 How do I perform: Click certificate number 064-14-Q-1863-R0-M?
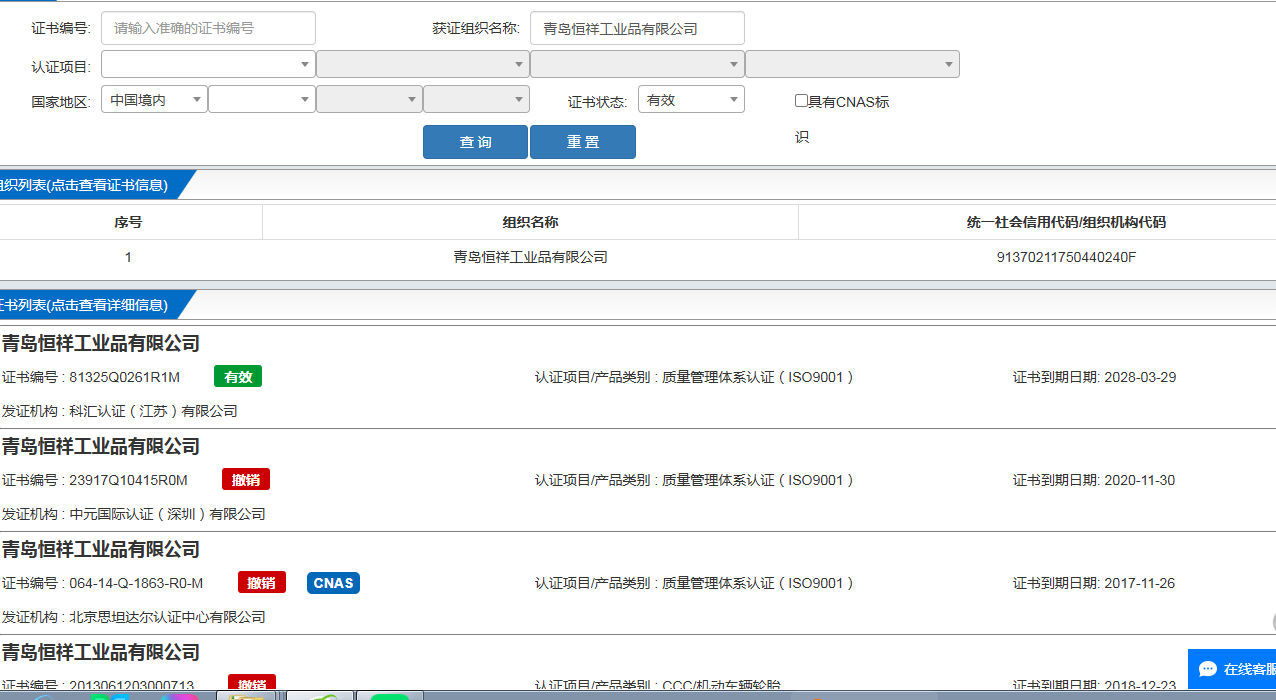[136, 583]
